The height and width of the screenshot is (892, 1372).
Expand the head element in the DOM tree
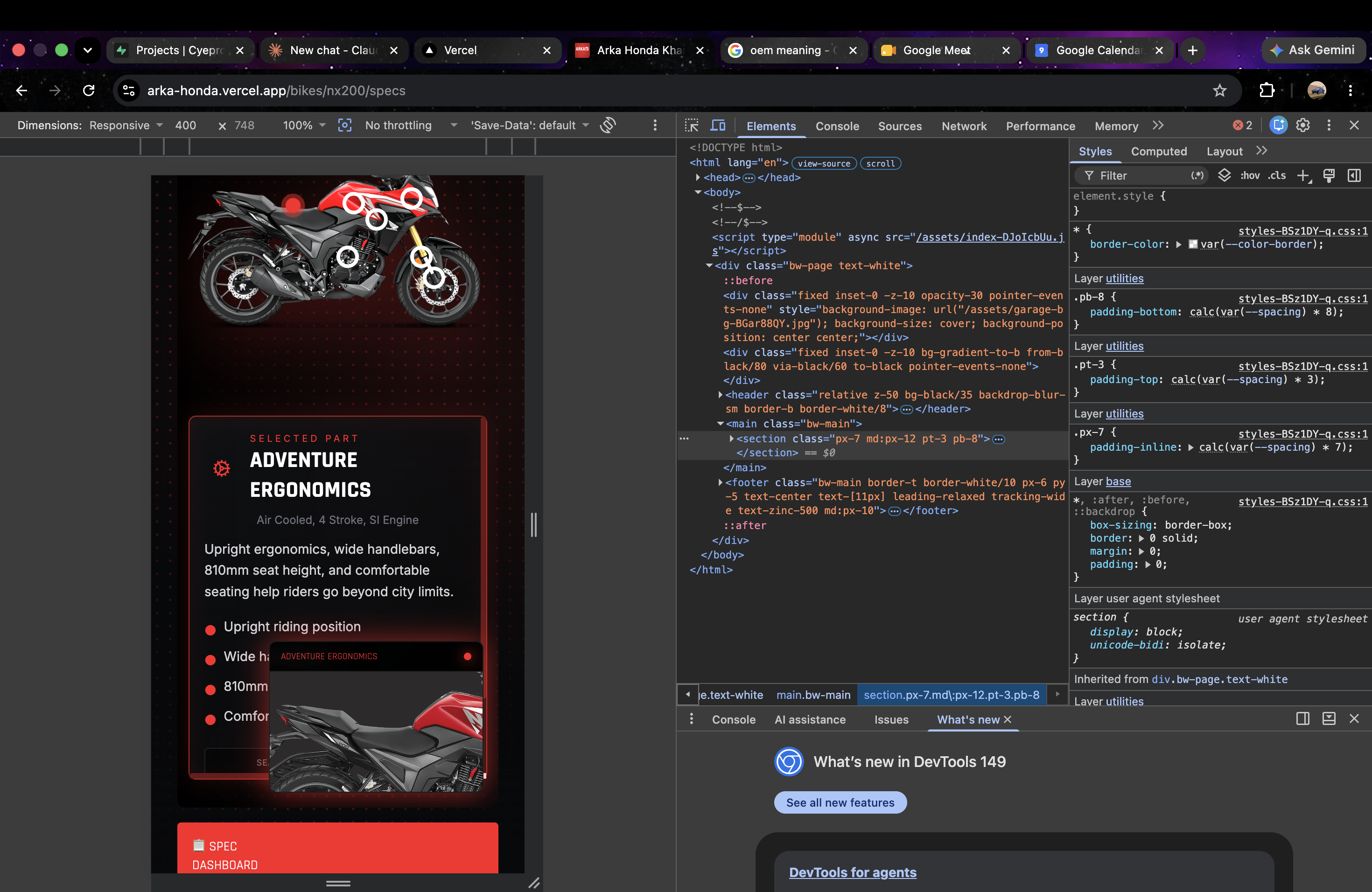[698, 177]
